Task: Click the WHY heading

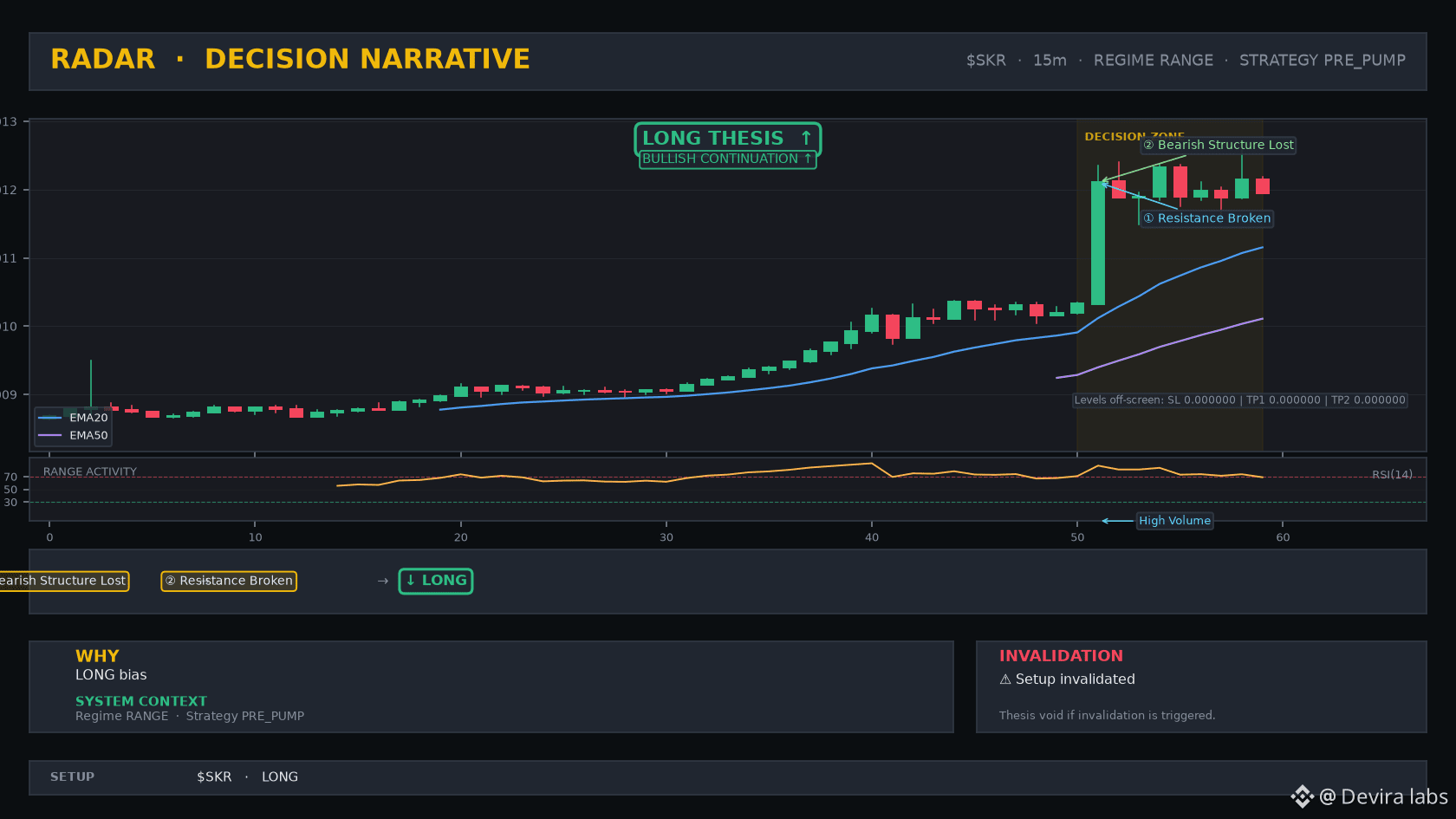Action: 97,656
